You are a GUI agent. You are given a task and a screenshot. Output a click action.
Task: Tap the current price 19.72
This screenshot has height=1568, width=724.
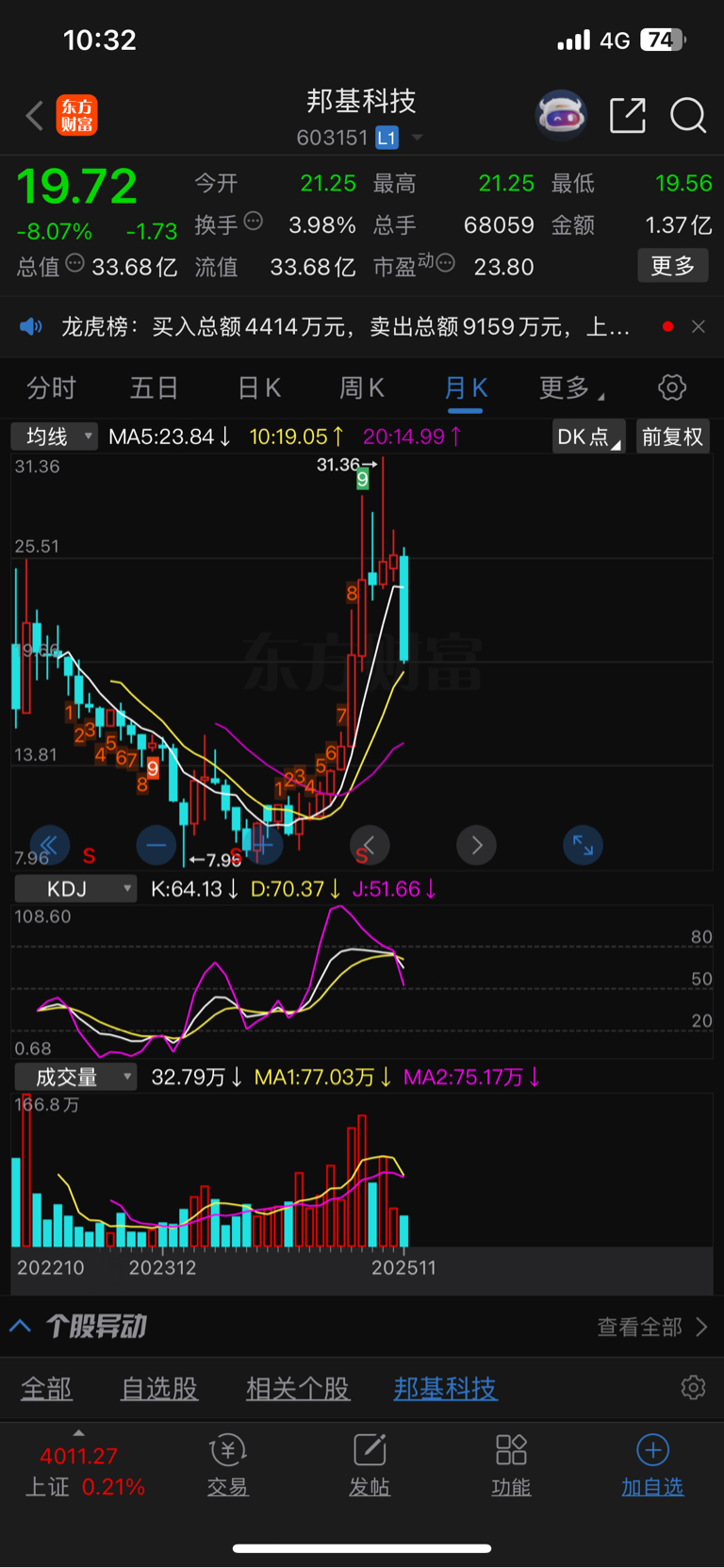click(x=77, y=186)
